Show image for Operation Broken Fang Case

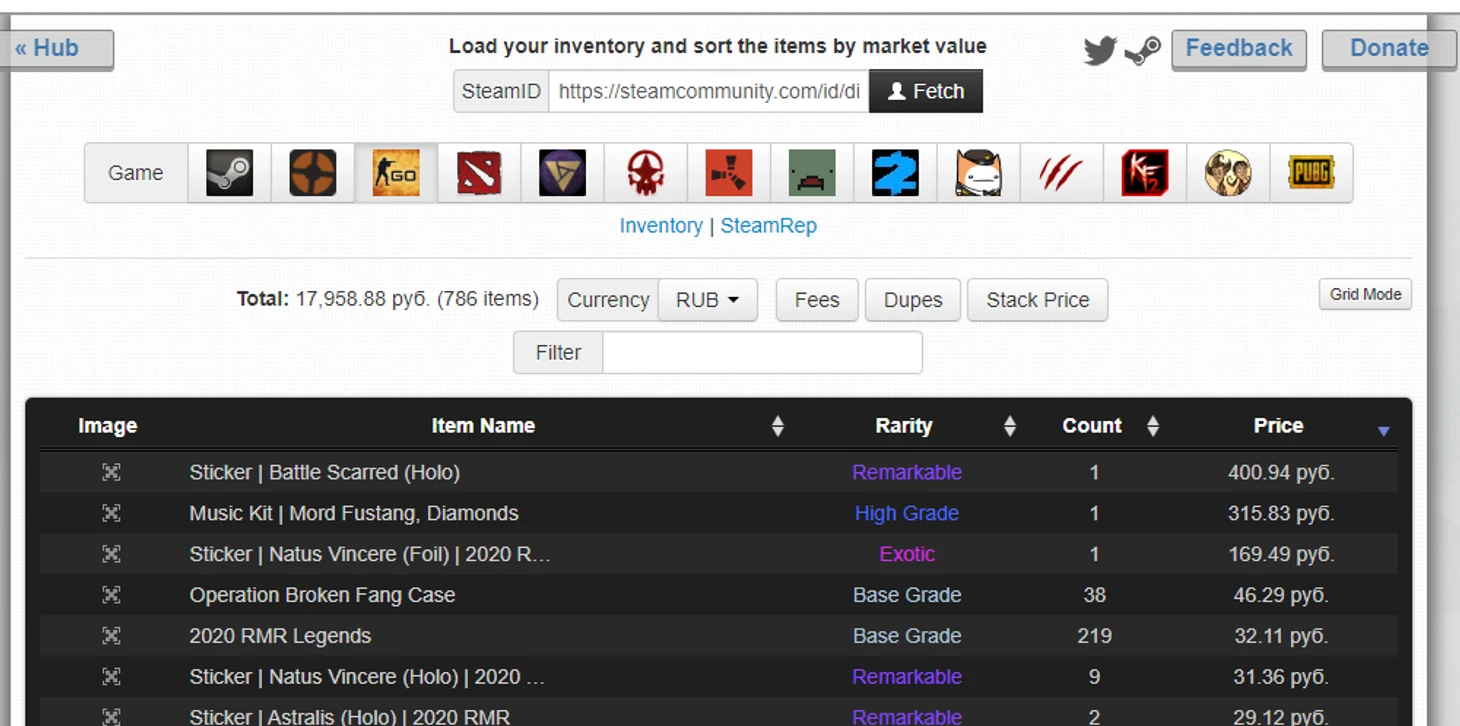pos(111,595)
